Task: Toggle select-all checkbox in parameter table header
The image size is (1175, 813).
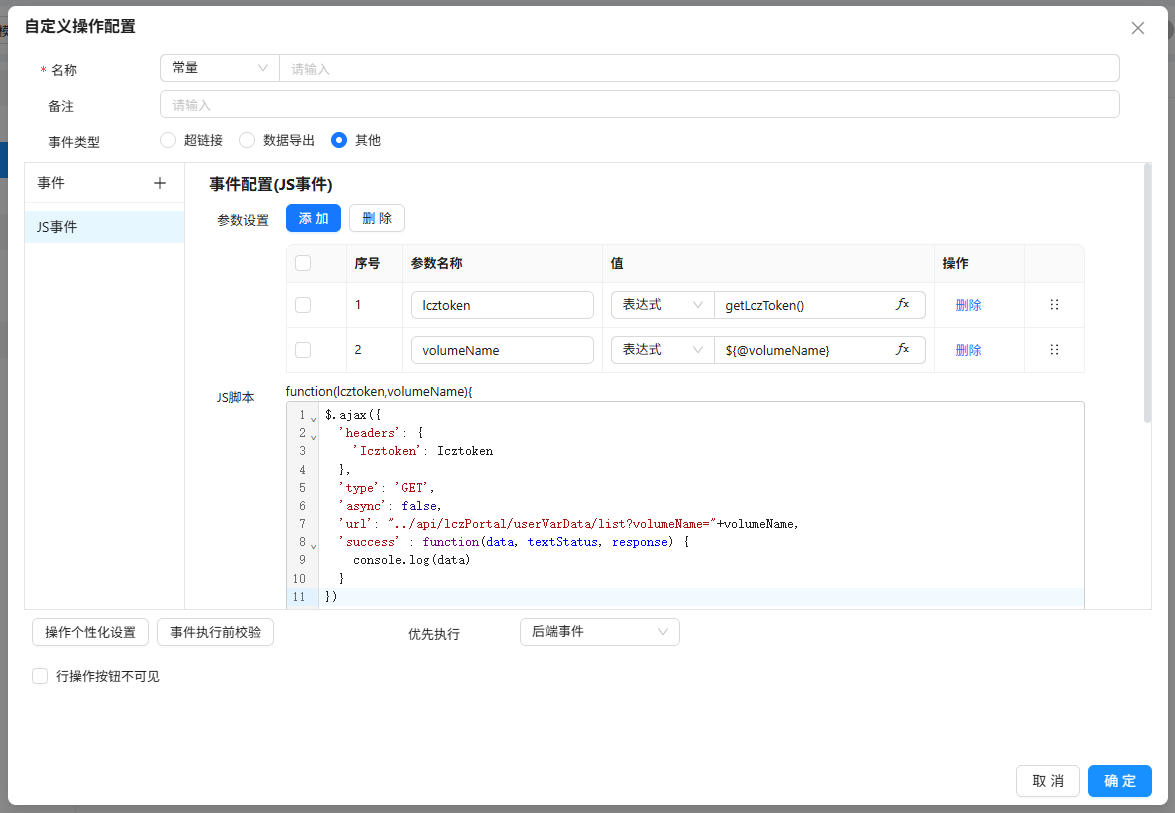Action: pos(303,263)
